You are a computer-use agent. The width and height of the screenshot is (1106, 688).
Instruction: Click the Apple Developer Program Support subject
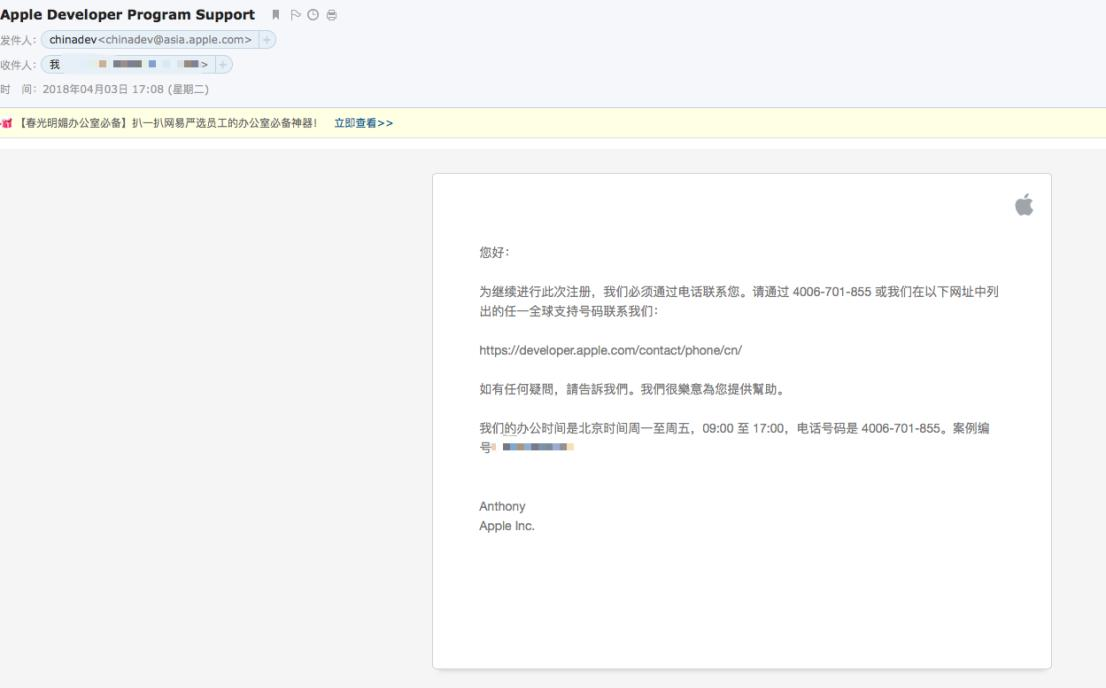[128, 15]
